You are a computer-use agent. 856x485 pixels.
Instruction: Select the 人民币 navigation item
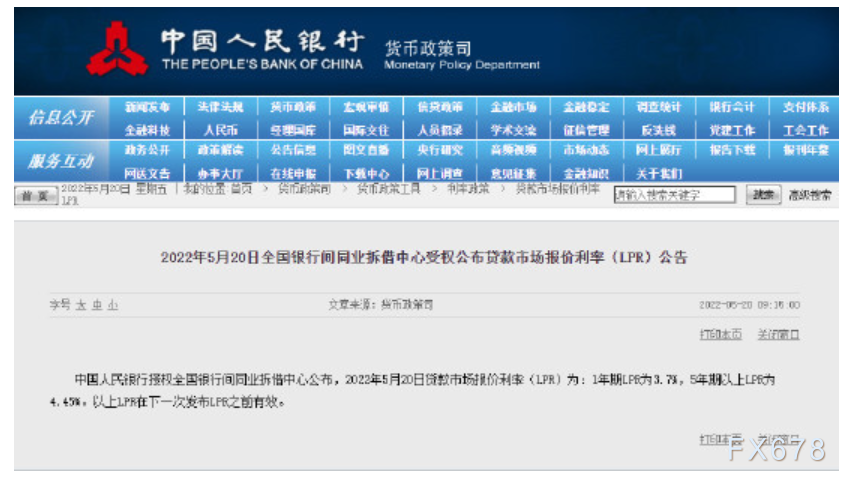221,131
